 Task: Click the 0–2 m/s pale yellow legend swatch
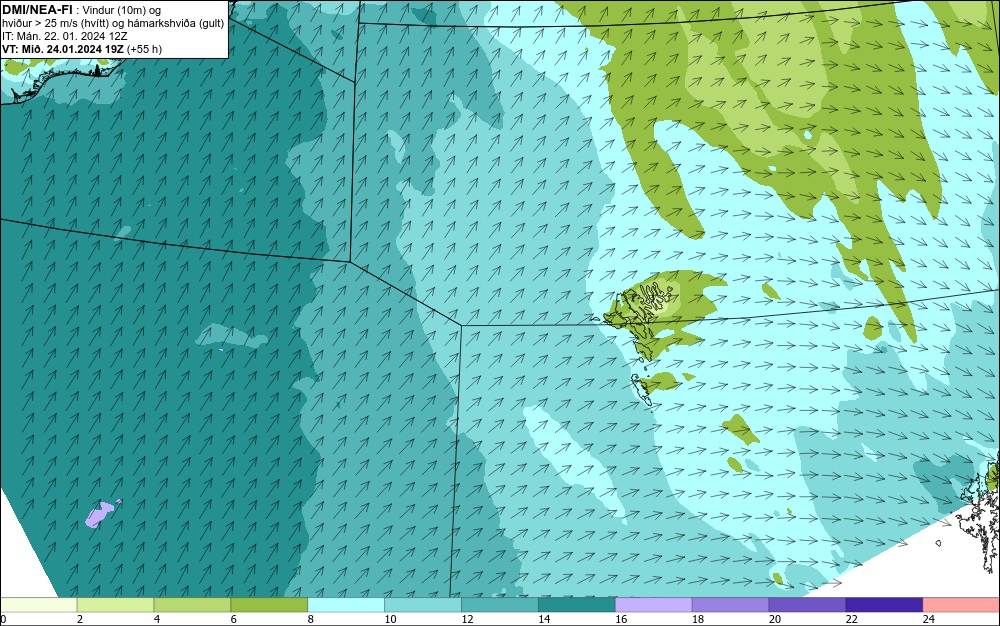click(x=38, y=605)
